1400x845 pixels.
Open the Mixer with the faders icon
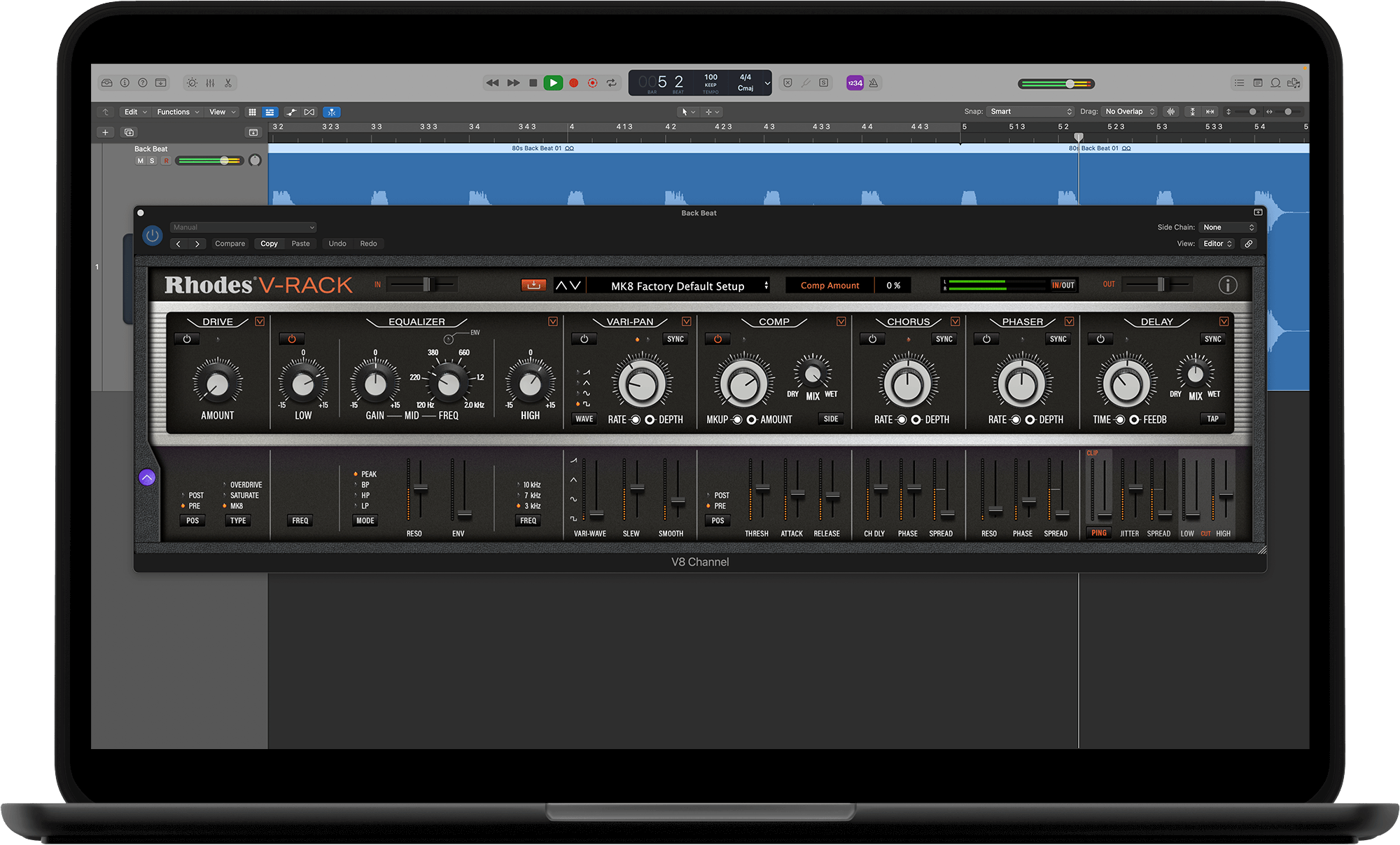[x=210, y=83]
